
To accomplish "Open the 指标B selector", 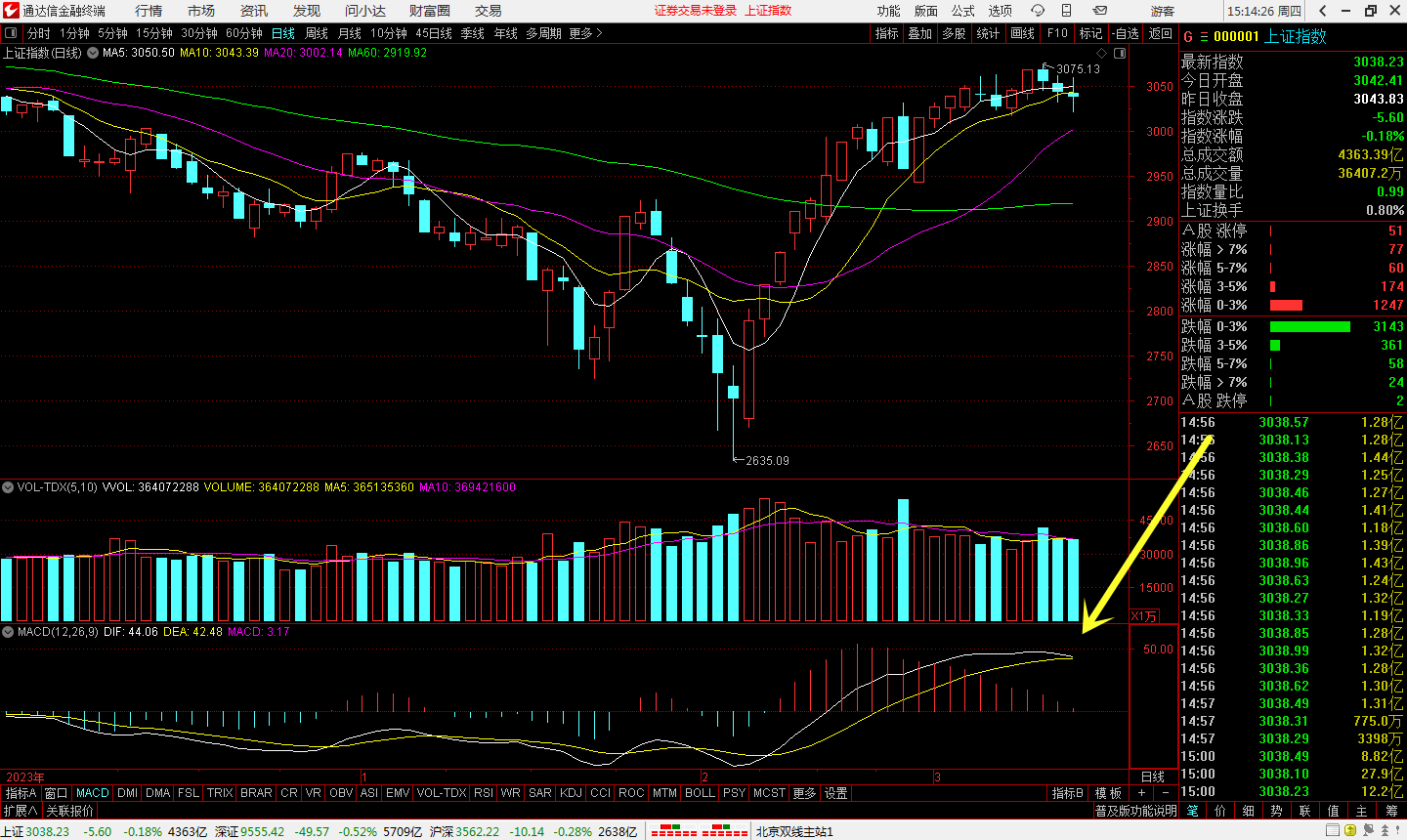I will (x=1067, y=793).
